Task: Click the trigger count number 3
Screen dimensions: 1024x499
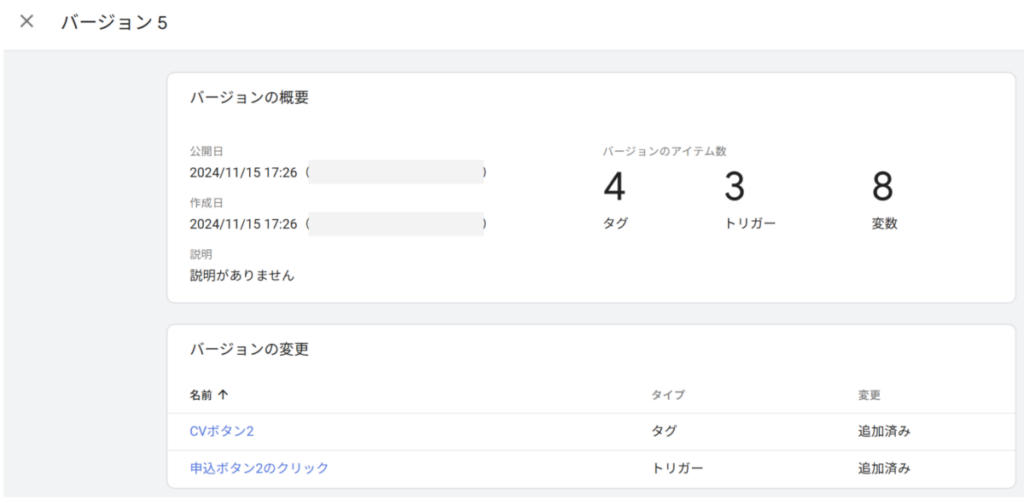Action: [x=735, y=187]
